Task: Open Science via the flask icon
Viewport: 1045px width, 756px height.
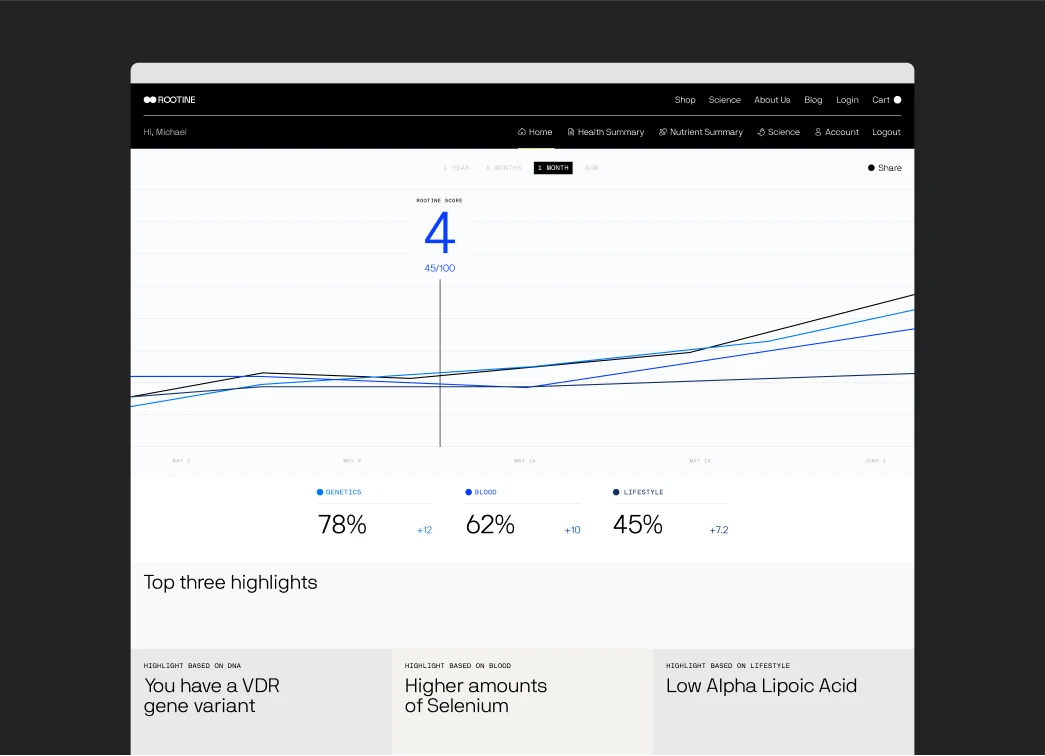Action: coord(760,131)
